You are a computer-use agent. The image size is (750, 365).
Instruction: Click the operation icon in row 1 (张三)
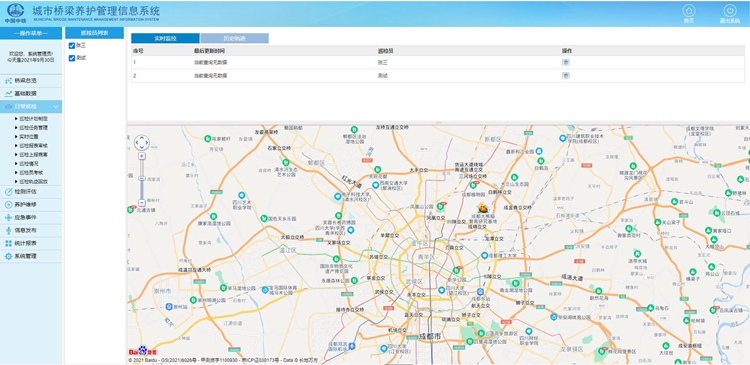[565, 62]
